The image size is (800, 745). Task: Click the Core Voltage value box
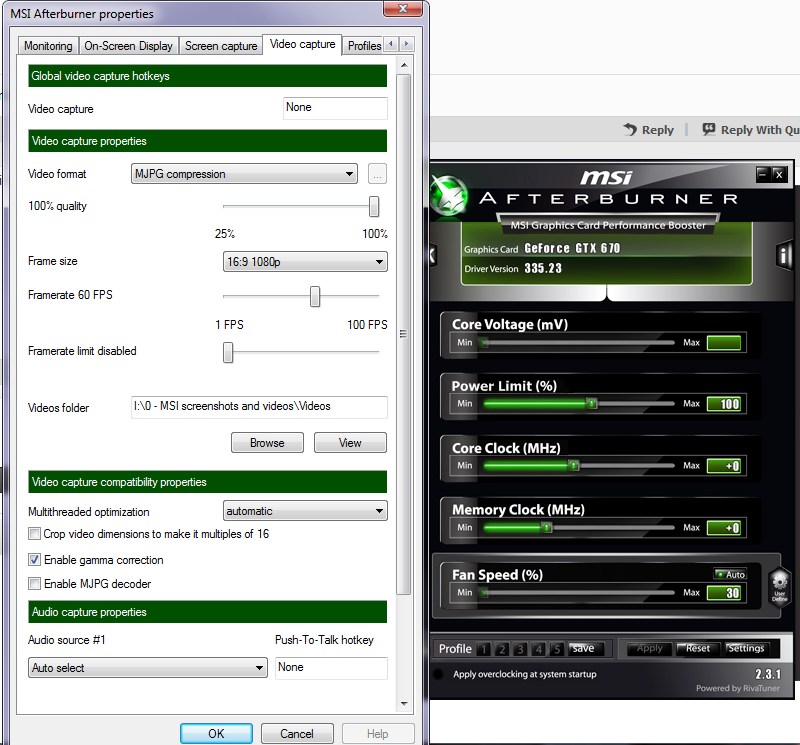point(724,342)
